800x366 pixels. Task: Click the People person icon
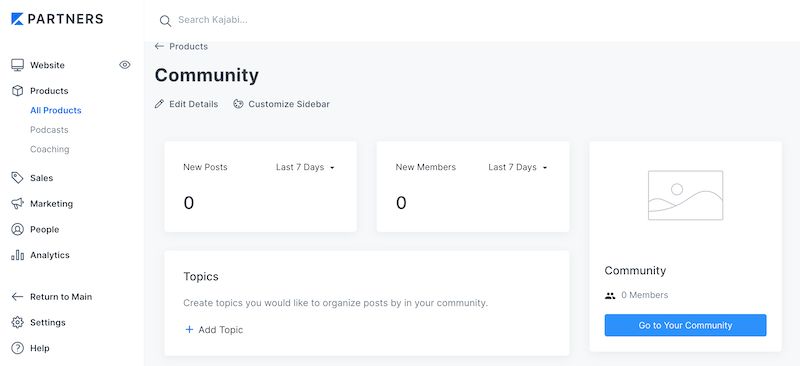pyautogui.click(x=17, y=229)
